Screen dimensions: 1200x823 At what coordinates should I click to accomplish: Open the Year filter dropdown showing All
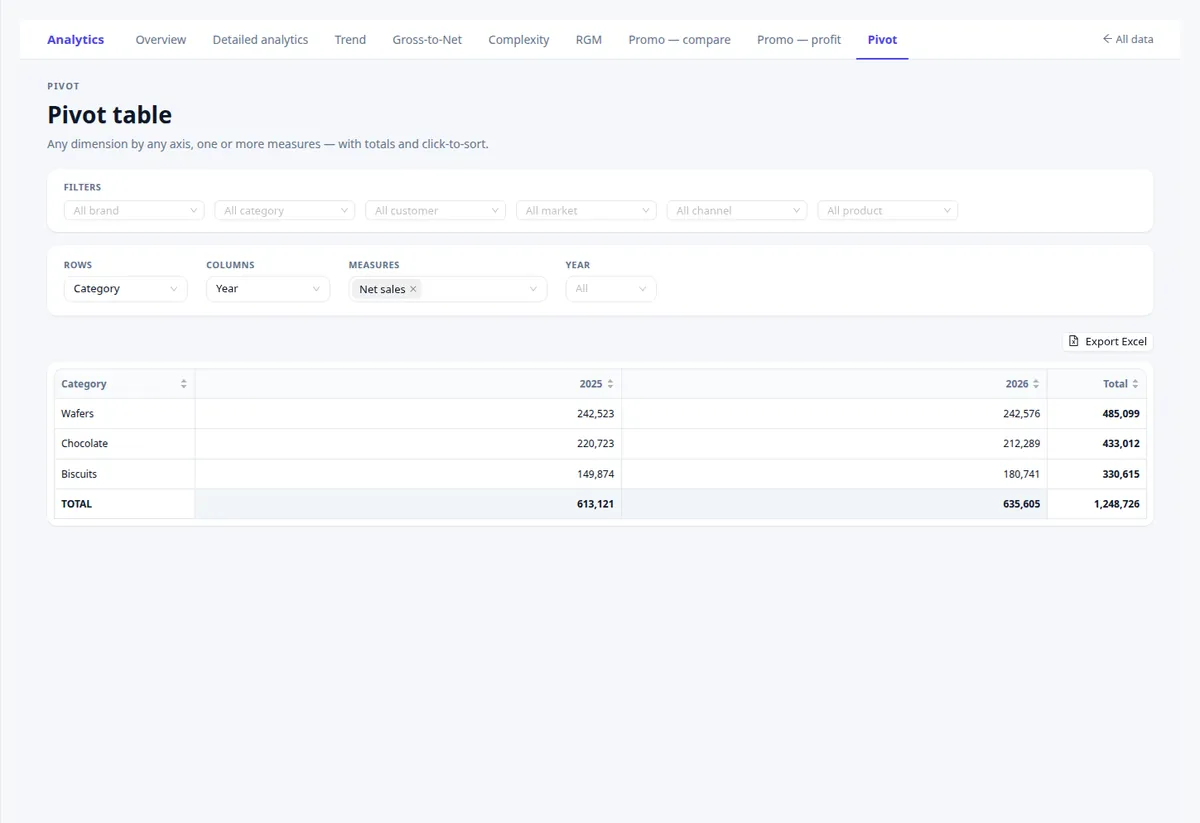[x=611, y=289]
